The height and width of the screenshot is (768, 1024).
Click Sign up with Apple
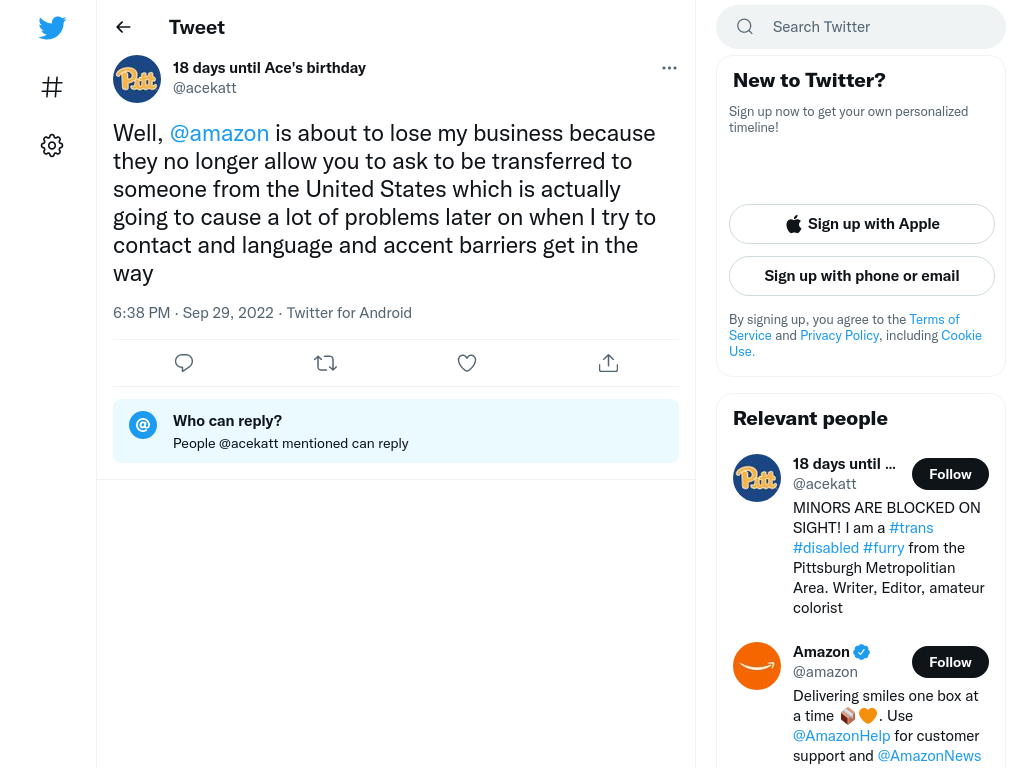point(861,224)
